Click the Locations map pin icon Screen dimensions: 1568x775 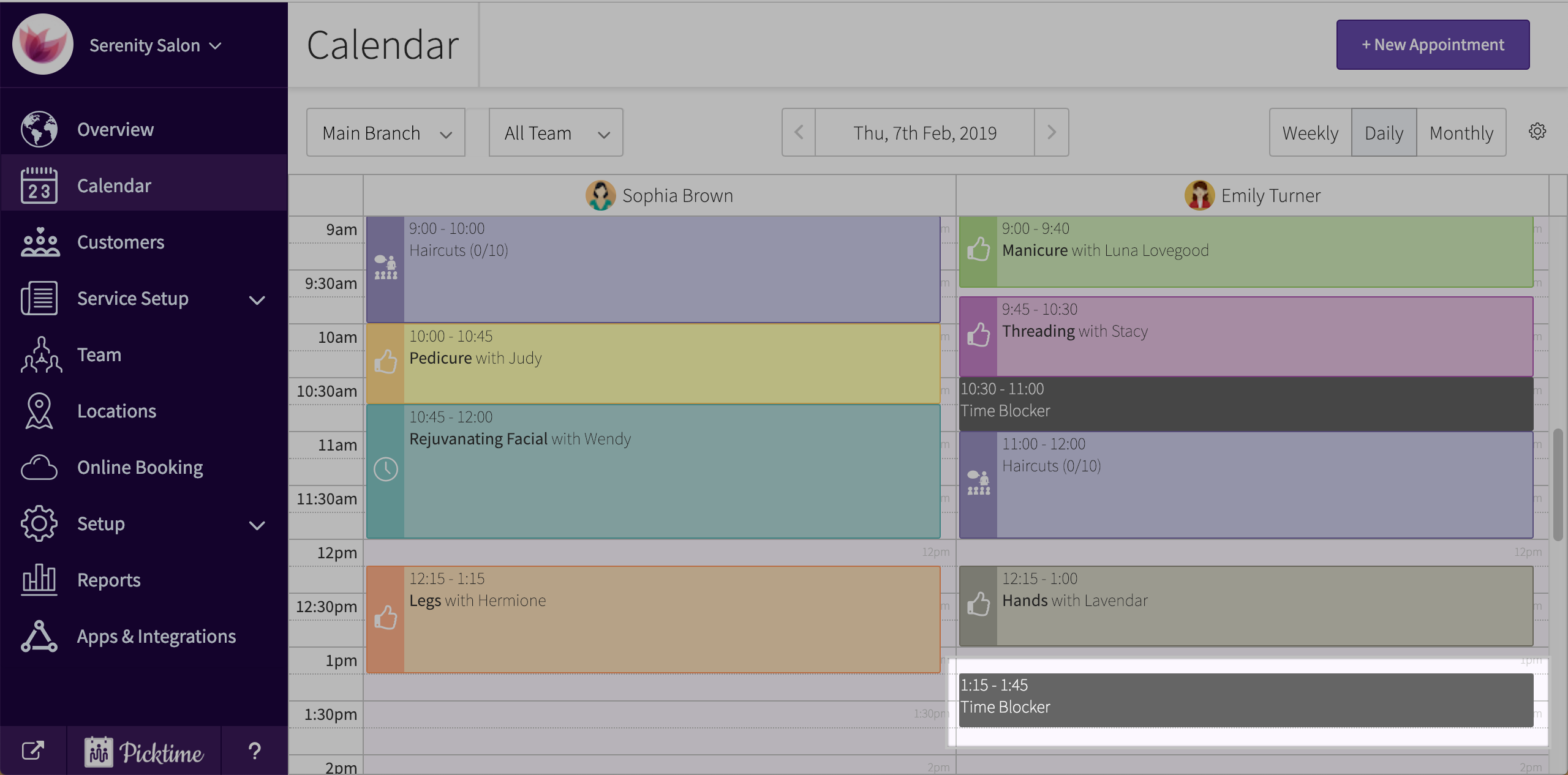(x=39, y=411)
